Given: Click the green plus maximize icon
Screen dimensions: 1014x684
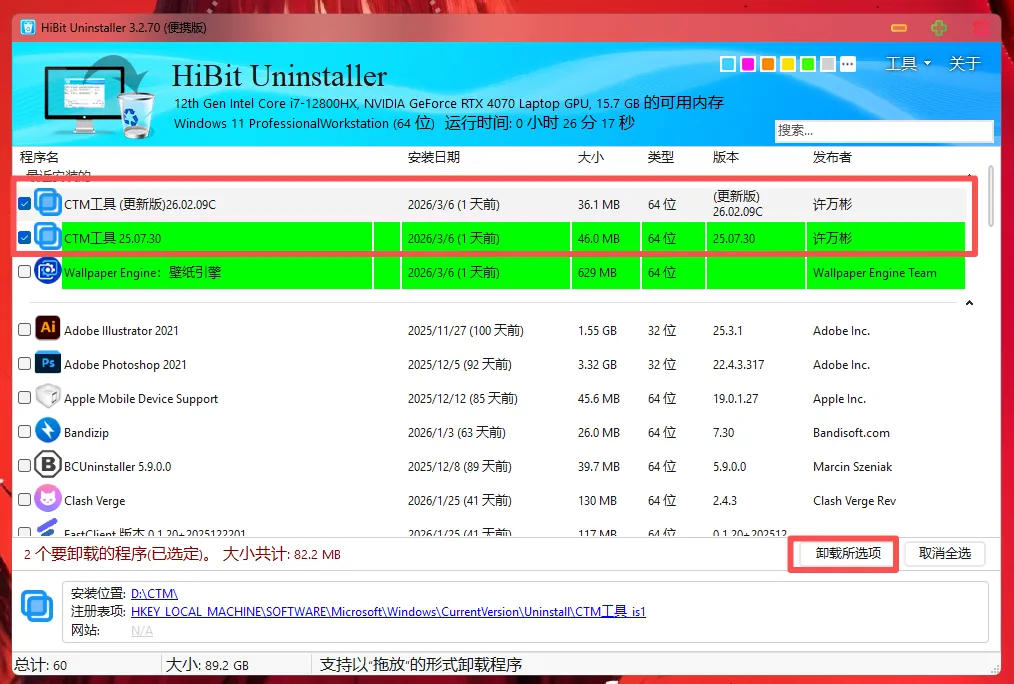Looking at the screenshot, I should [939, 28].
